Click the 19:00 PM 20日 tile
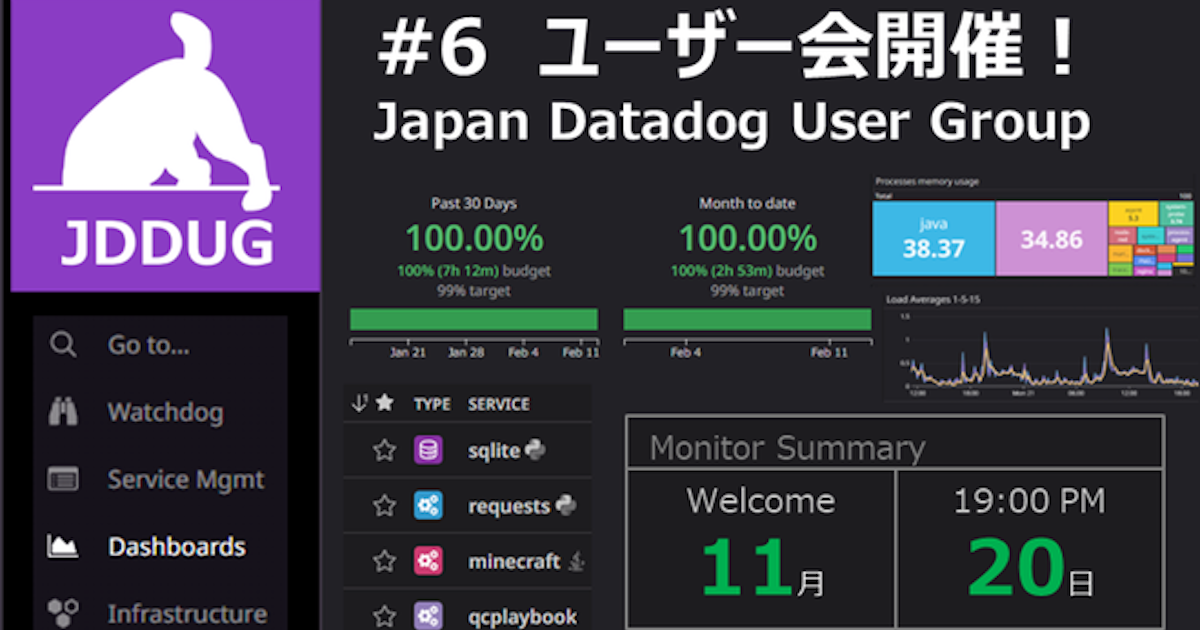 pyautogui.click(x=1029, y=548)
